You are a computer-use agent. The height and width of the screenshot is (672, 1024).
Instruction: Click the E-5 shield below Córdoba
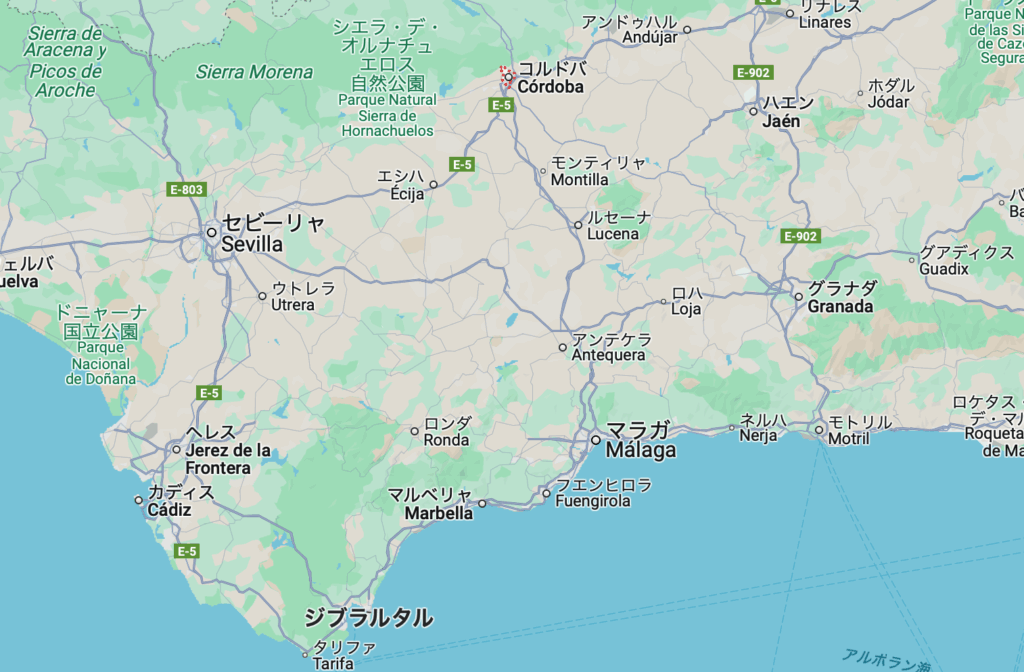point(501,105)
